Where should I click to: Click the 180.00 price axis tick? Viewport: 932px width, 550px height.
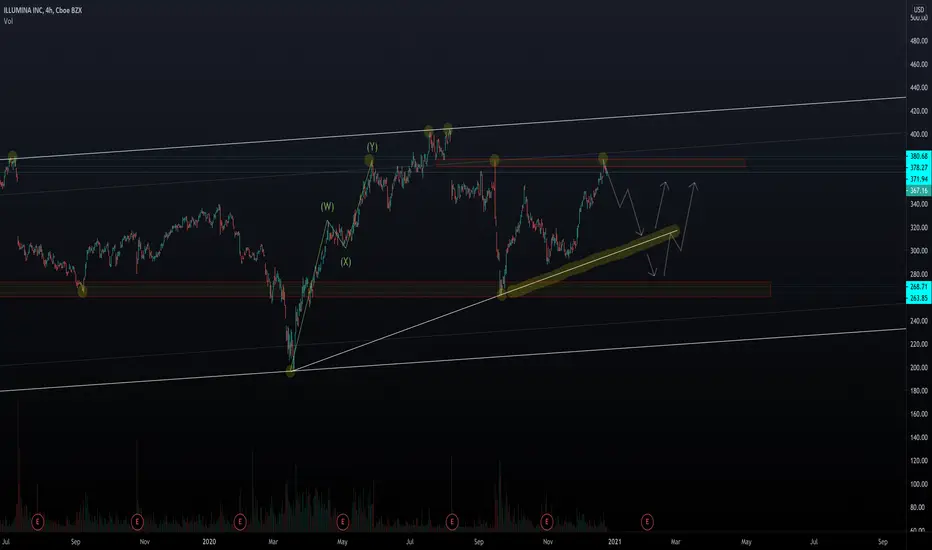coord(919,391)
